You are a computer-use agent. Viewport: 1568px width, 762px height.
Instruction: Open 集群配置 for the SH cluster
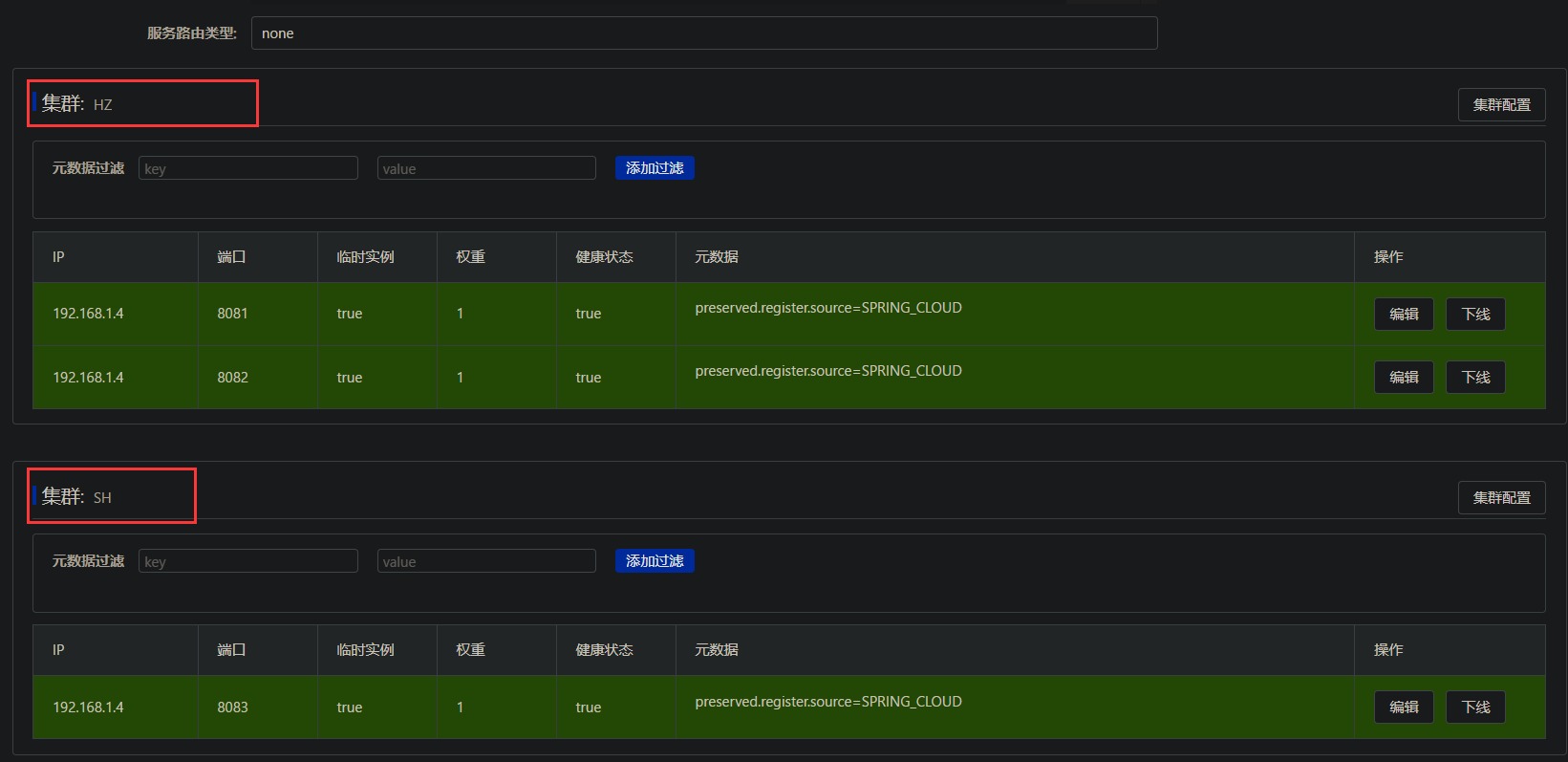pyautogui.click(x=1501, y=498)
